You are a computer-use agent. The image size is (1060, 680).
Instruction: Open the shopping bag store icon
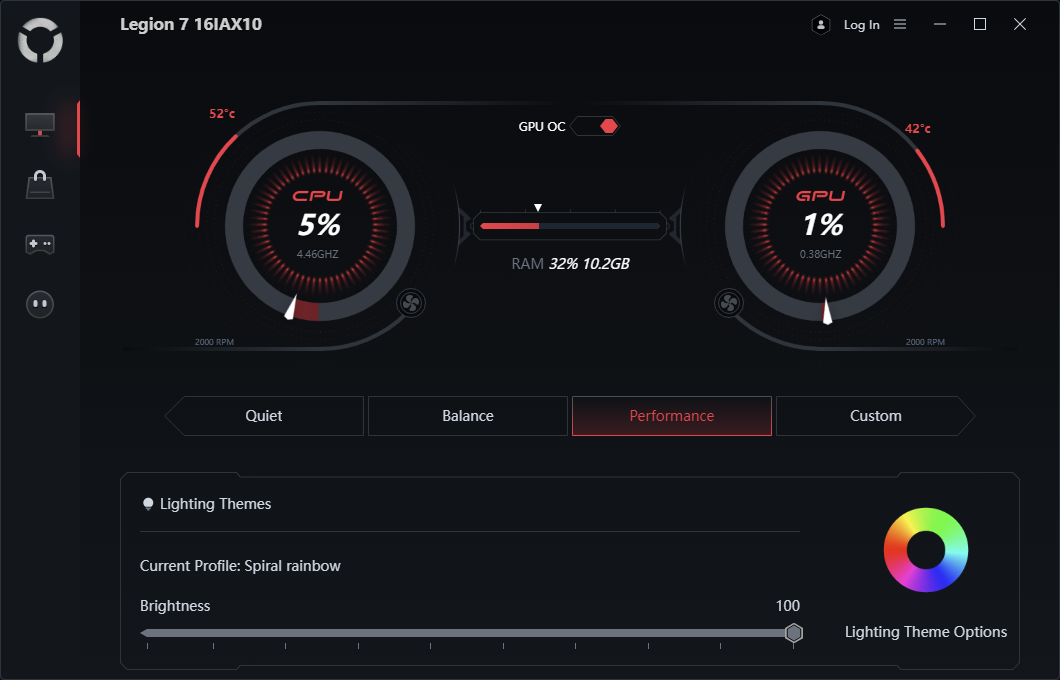40,185
